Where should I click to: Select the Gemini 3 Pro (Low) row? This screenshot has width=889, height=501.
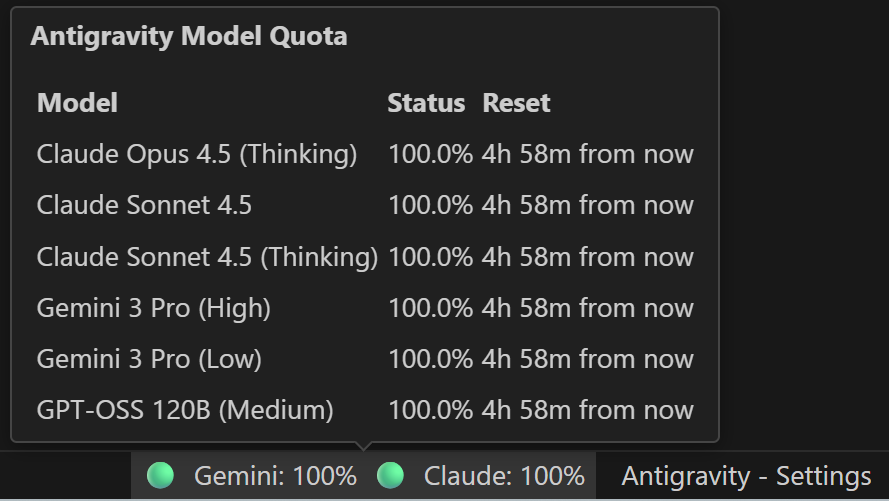[x=365, y=359]
